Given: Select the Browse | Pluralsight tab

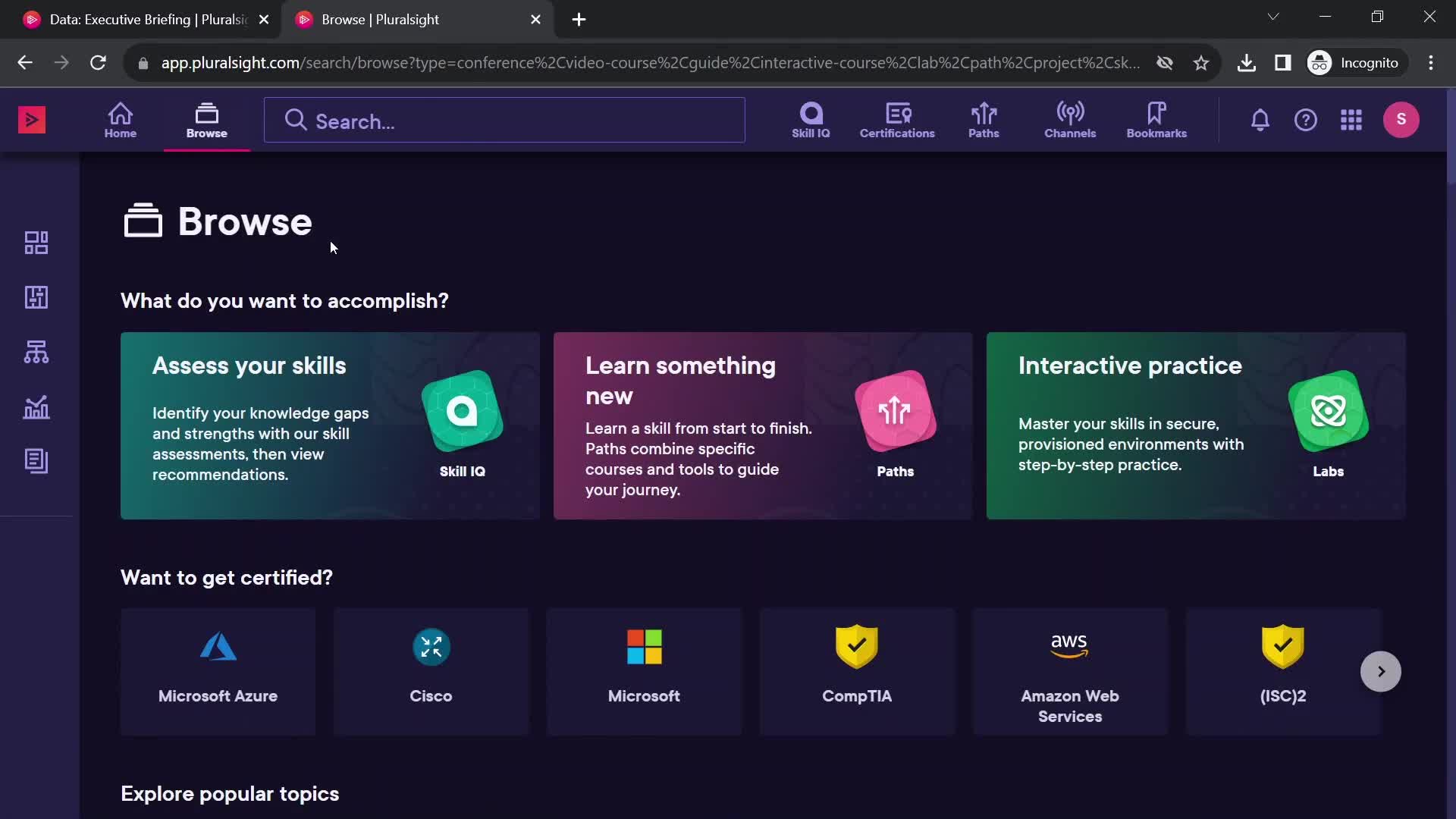Looking at the screenshot, I should tap(416, 20).
